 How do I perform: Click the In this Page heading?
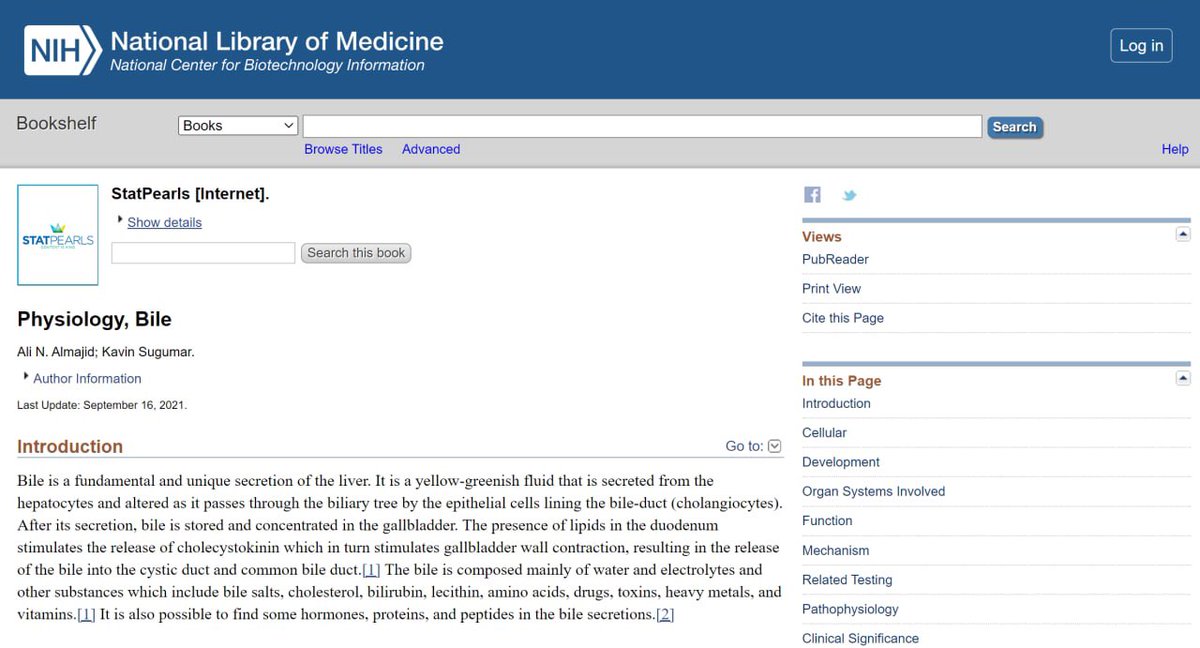click(842, 381)
